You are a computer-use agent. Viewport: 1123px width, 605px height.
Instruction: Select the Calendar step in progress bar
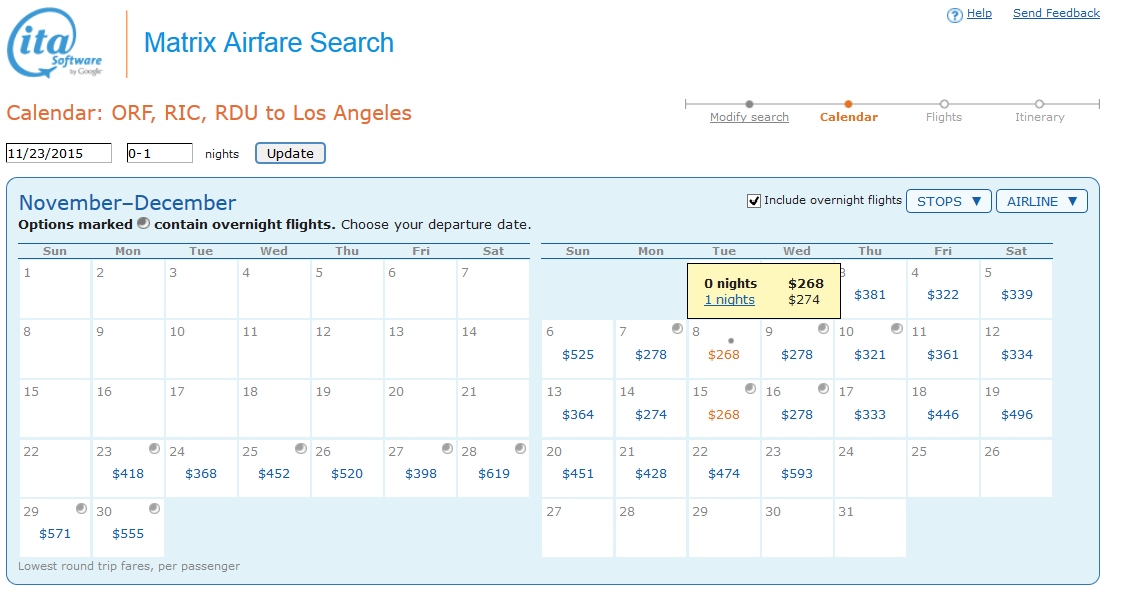coord(848,117)
